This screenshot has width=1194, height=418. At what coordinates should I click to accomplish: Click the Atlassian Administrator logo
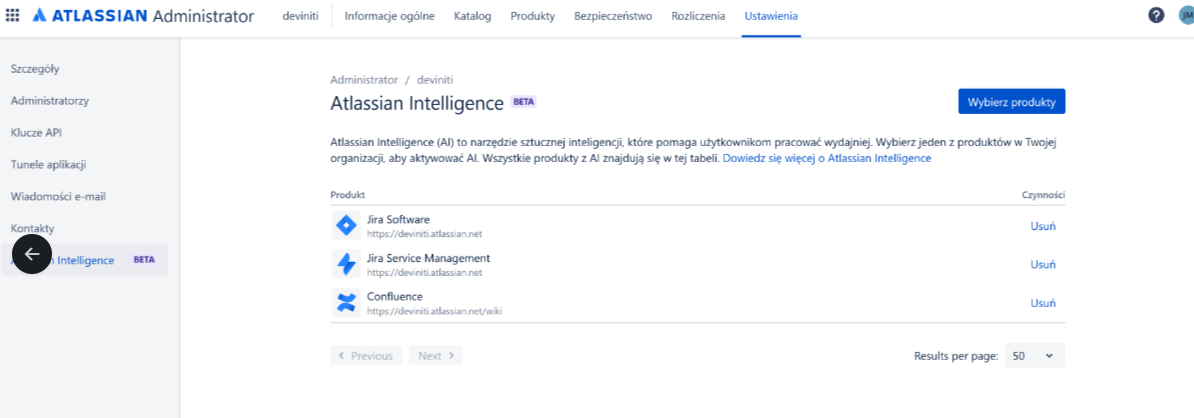[x=143, y=16]
